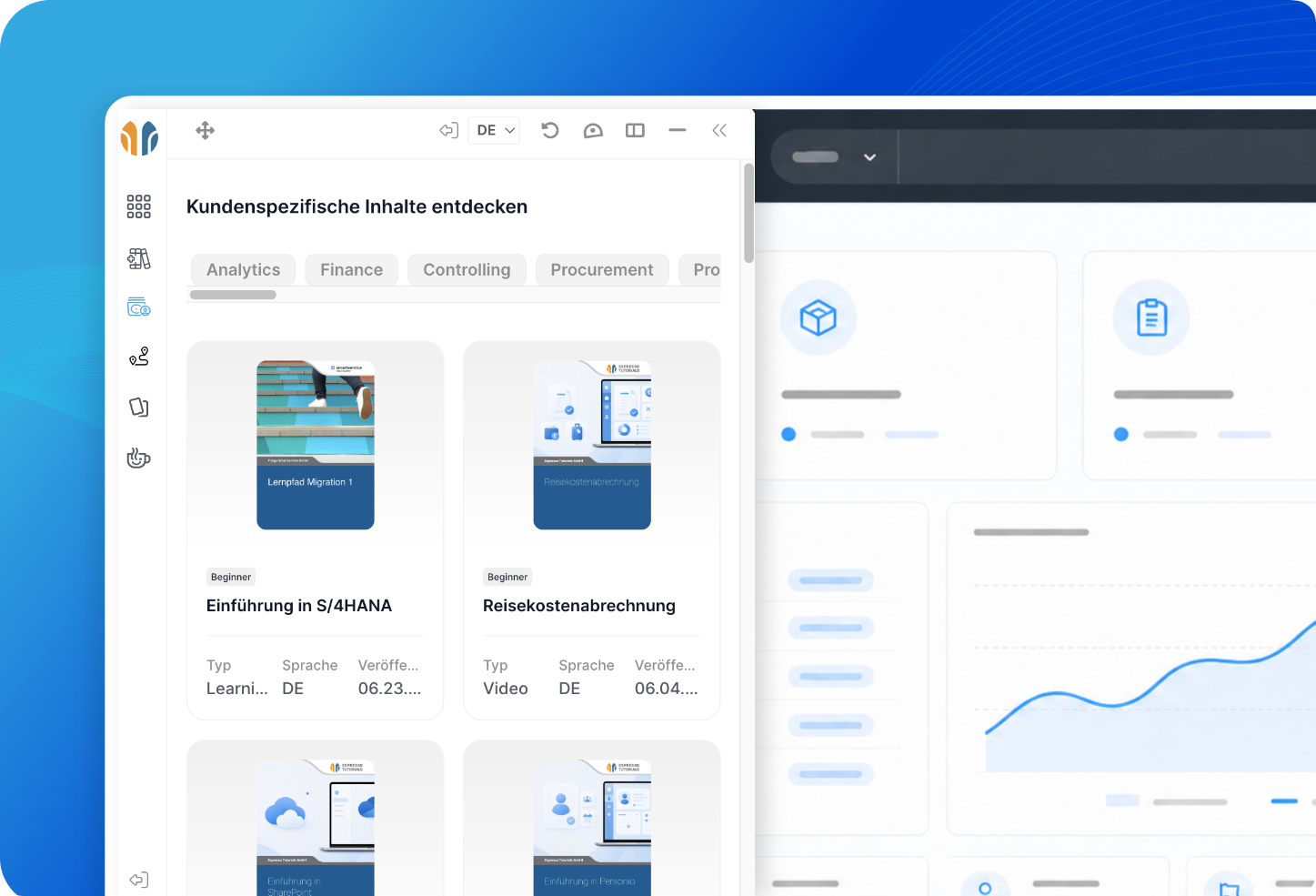
Task: Click the refresh arrow icon in toolbar
Action: (549, 130)
